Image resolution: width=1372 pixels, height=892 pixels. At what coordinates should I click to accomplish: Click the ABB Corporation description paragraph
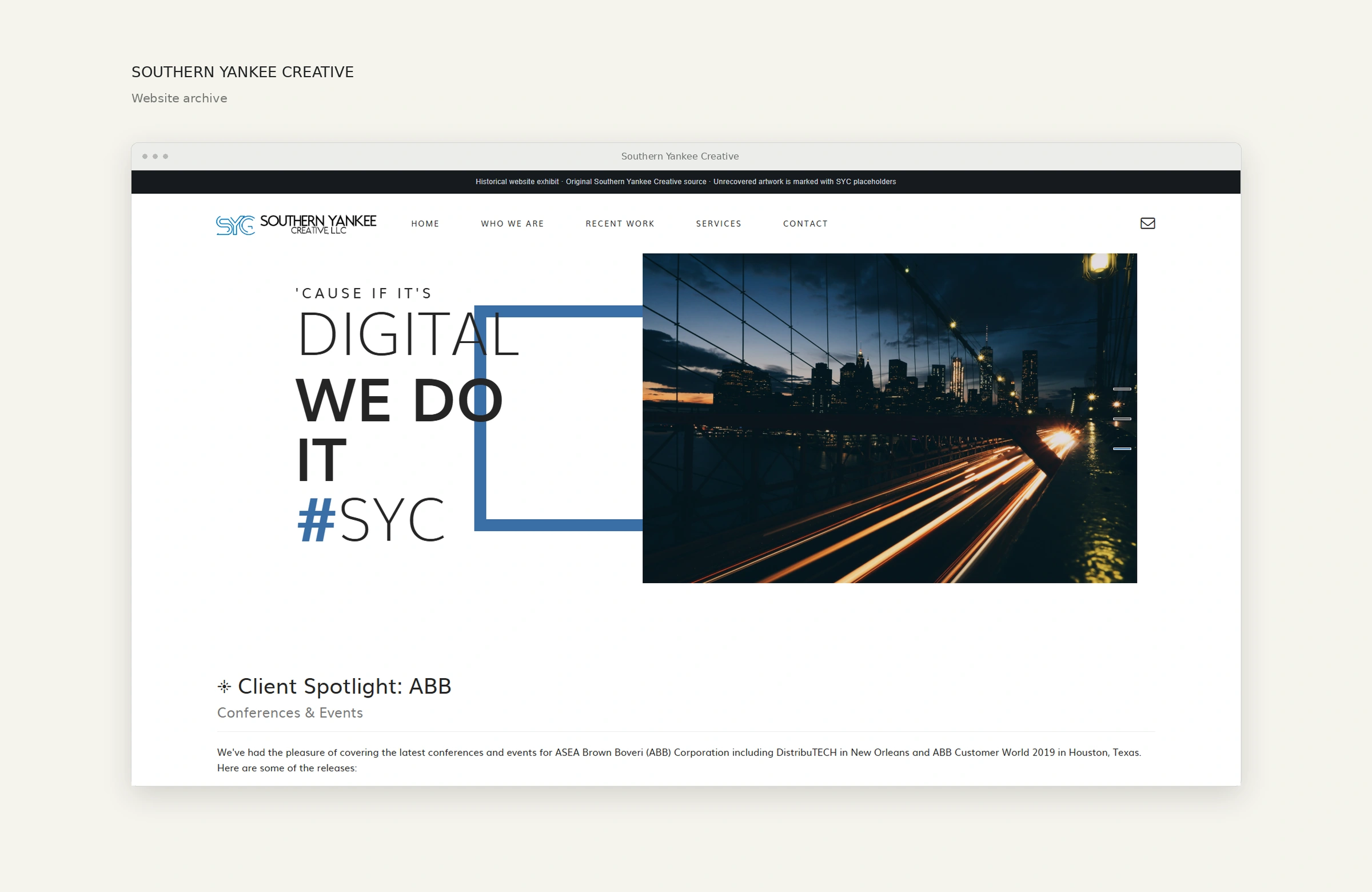point(679,760)
